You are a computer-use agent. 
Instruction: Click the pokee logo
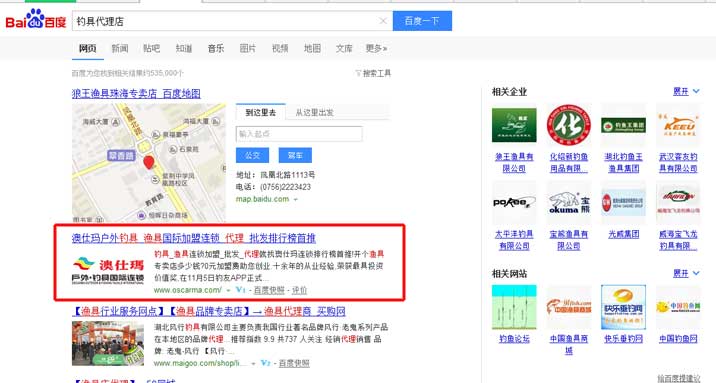tap(514, 203)
